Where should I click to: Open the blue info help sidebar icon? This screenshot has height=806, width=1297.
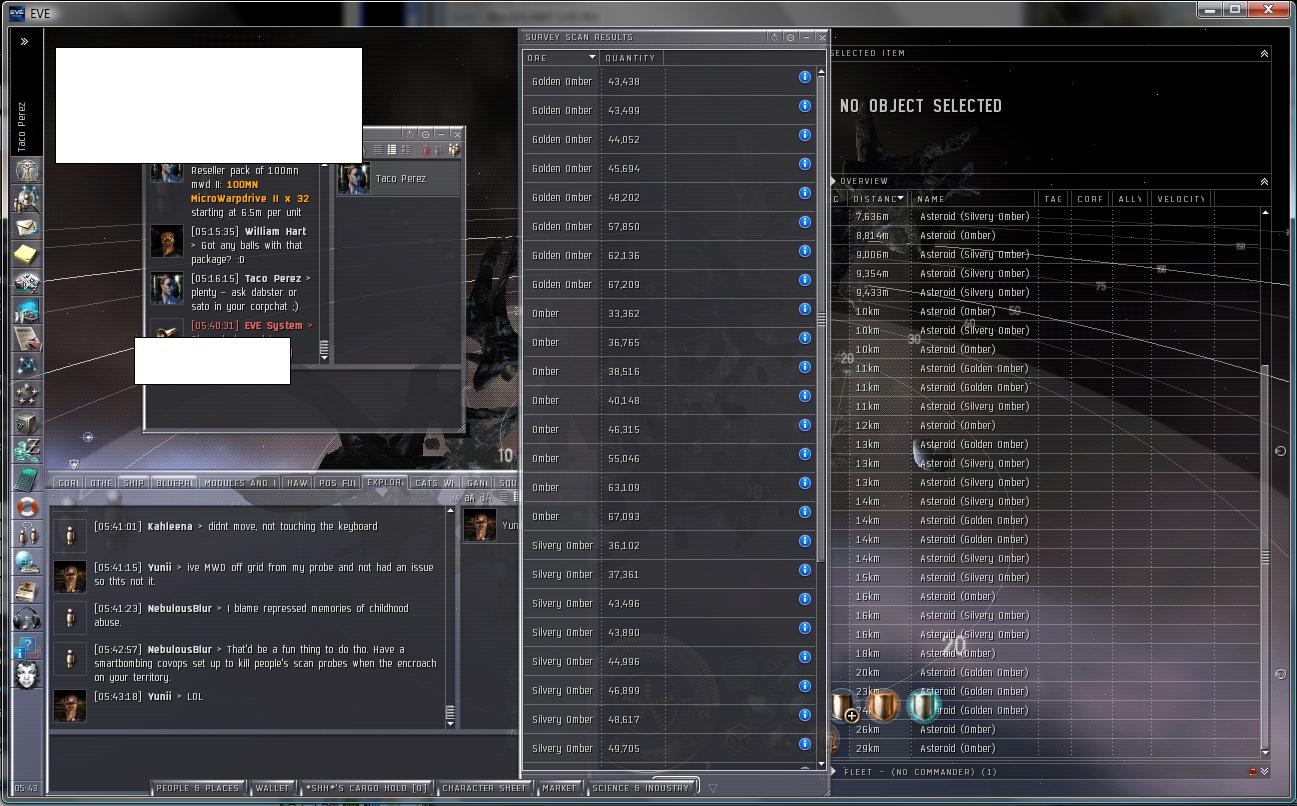26,647
